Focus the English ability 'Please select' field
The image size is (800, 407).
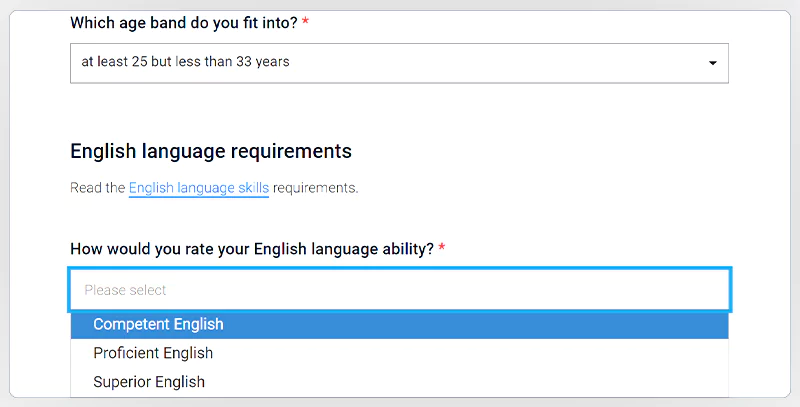tap(400, 290)
